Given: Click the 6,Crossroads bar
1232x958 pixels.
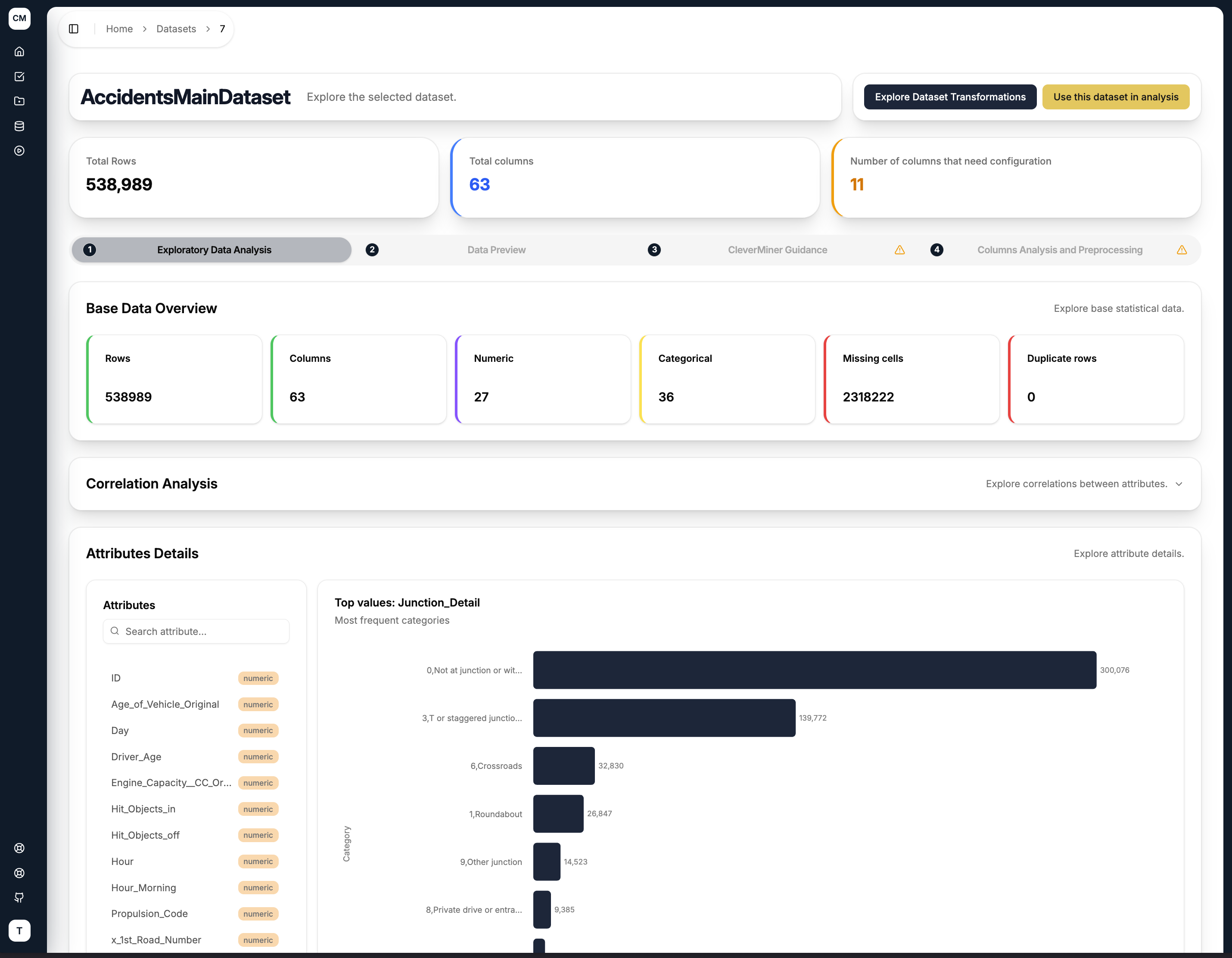Looking at the screenshot, I should (563, 766).
